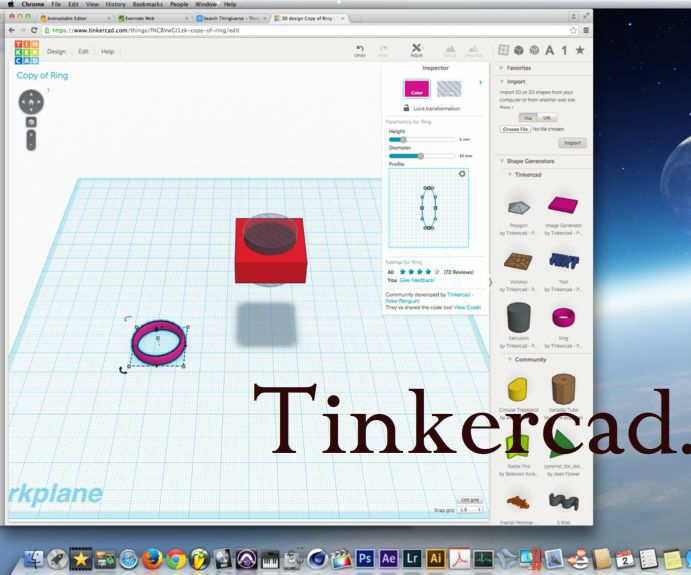Viewport: 691px width, 575px height.
Task: Open Tinkercad's Edit menu beside Design
Action: click(x=83, y=52)
